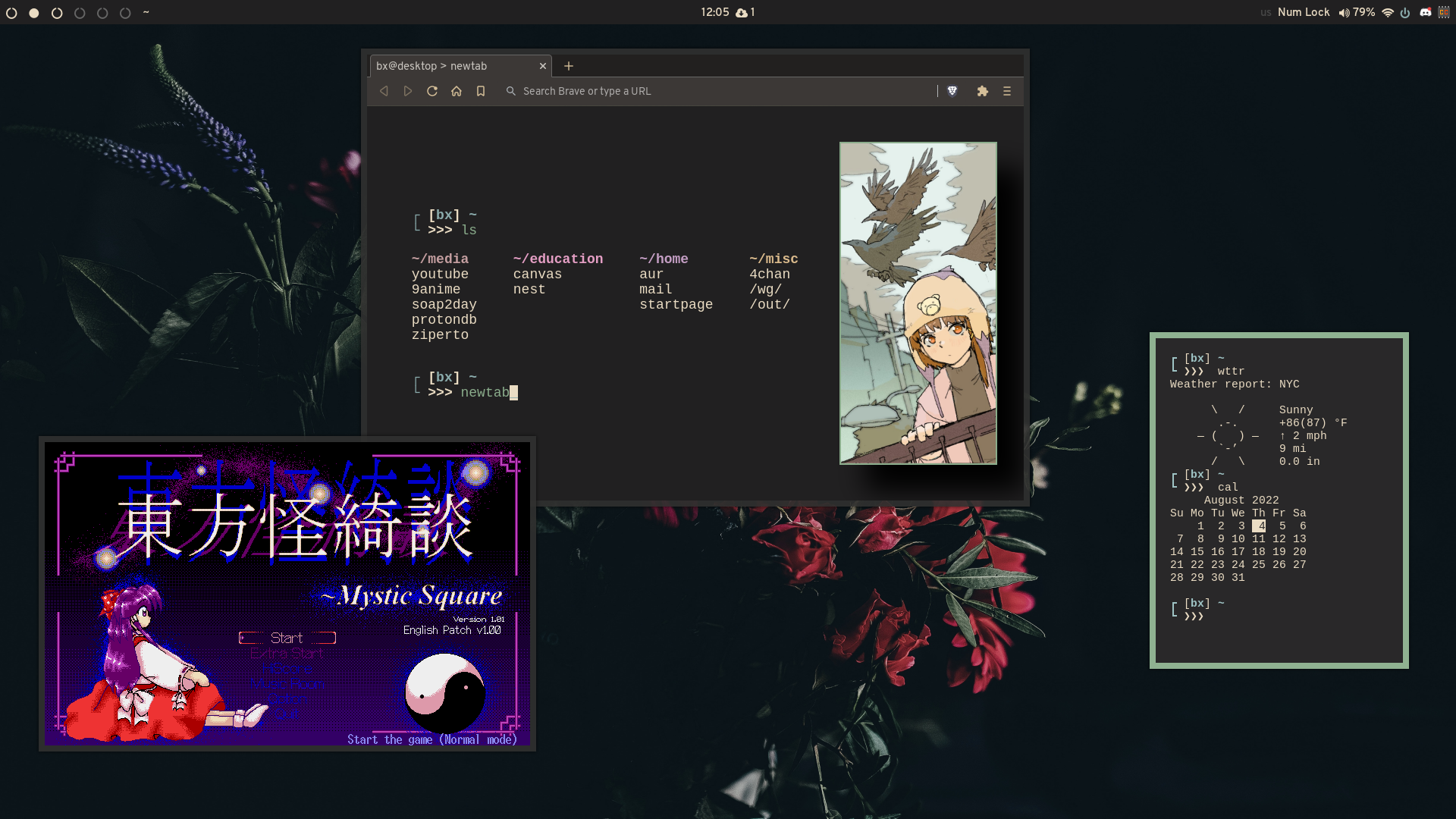Switch to the first workspace circle
1456x819 pixels.
tap(11, 13)
